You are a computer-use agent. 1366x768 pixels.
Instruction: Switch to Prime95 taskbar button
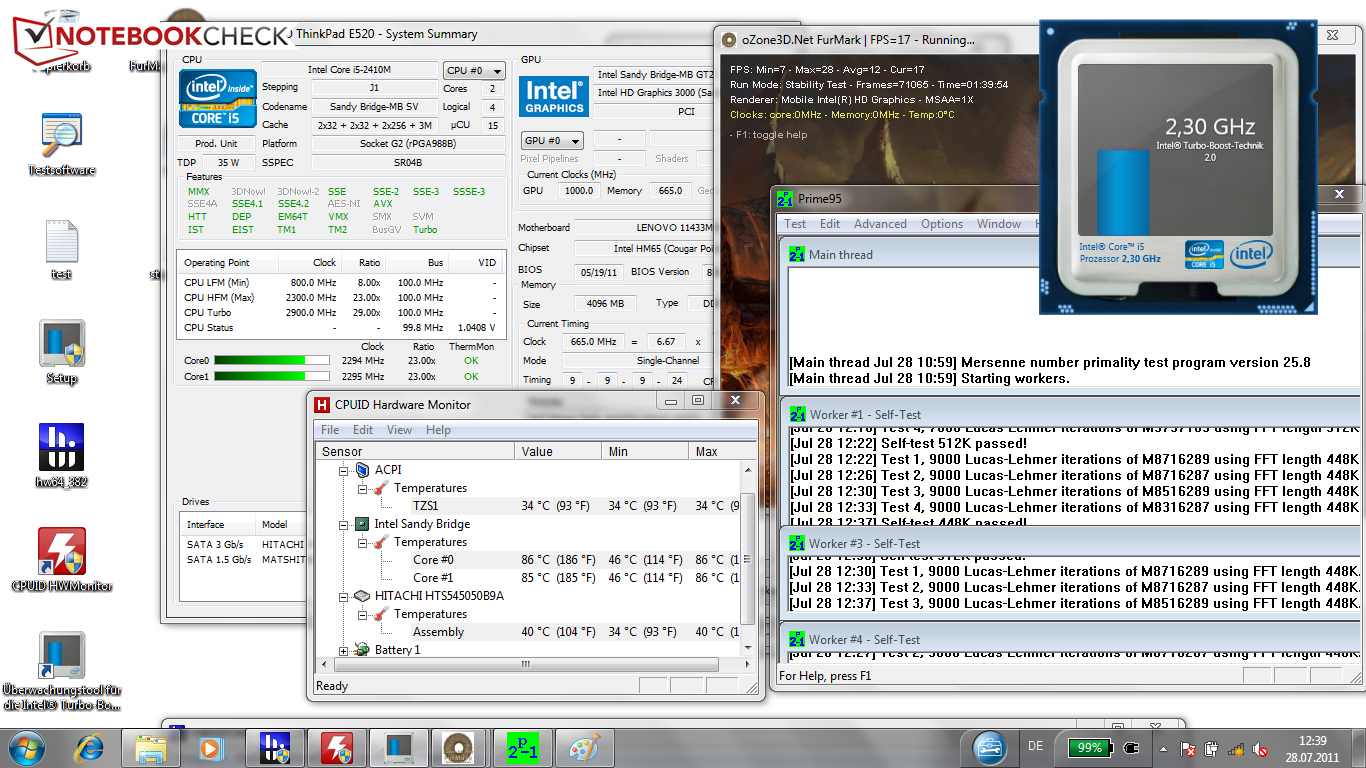click(521, 747)
